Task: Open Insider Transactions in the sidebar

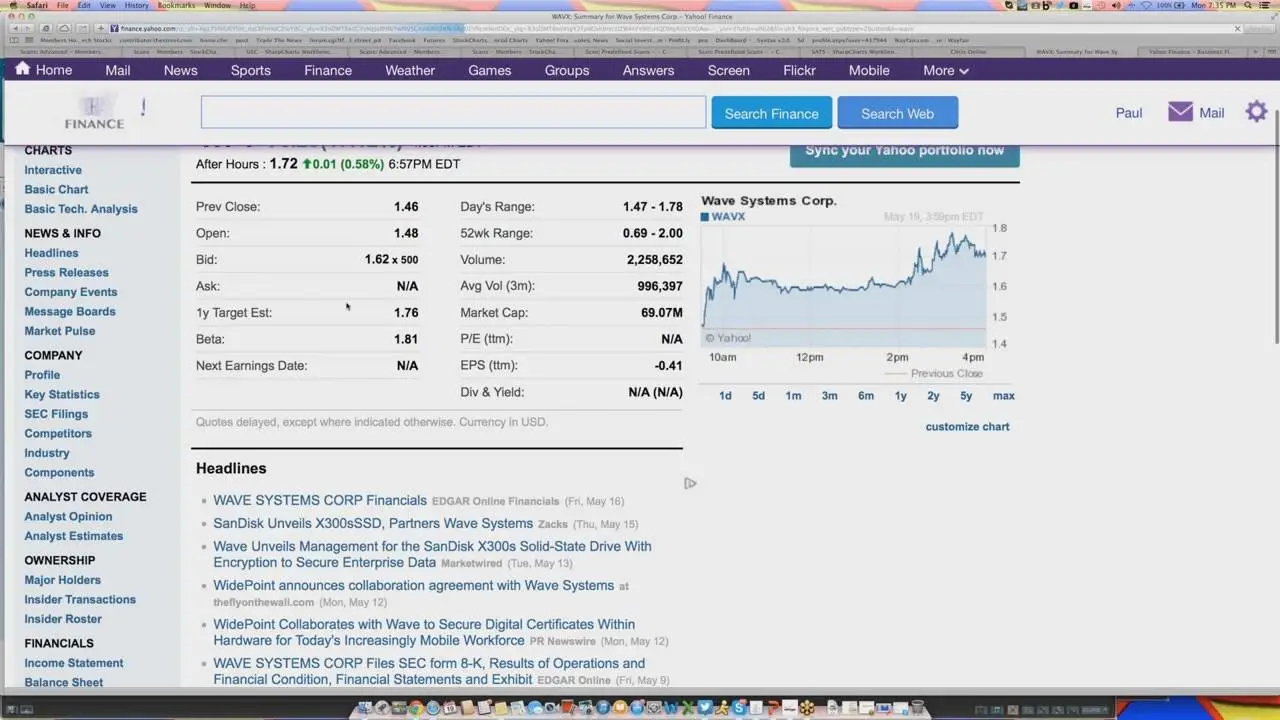Action: click(80, 599)
